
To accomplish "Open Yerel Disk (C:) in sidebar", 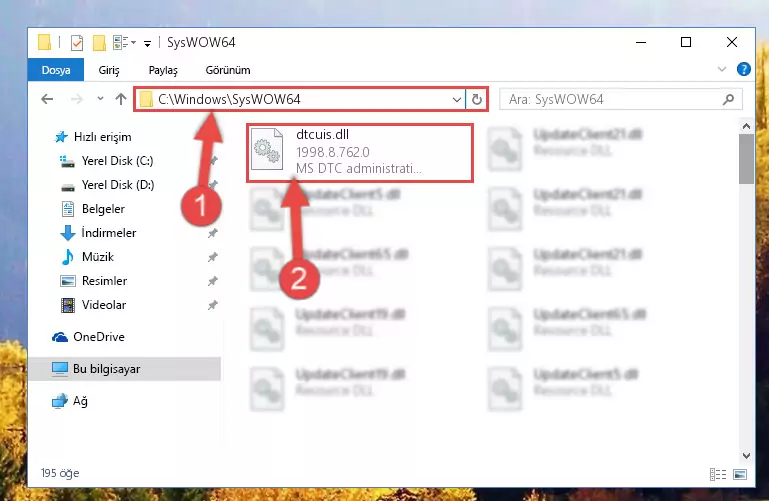I will pyautogui.click(x=117, y=161).
